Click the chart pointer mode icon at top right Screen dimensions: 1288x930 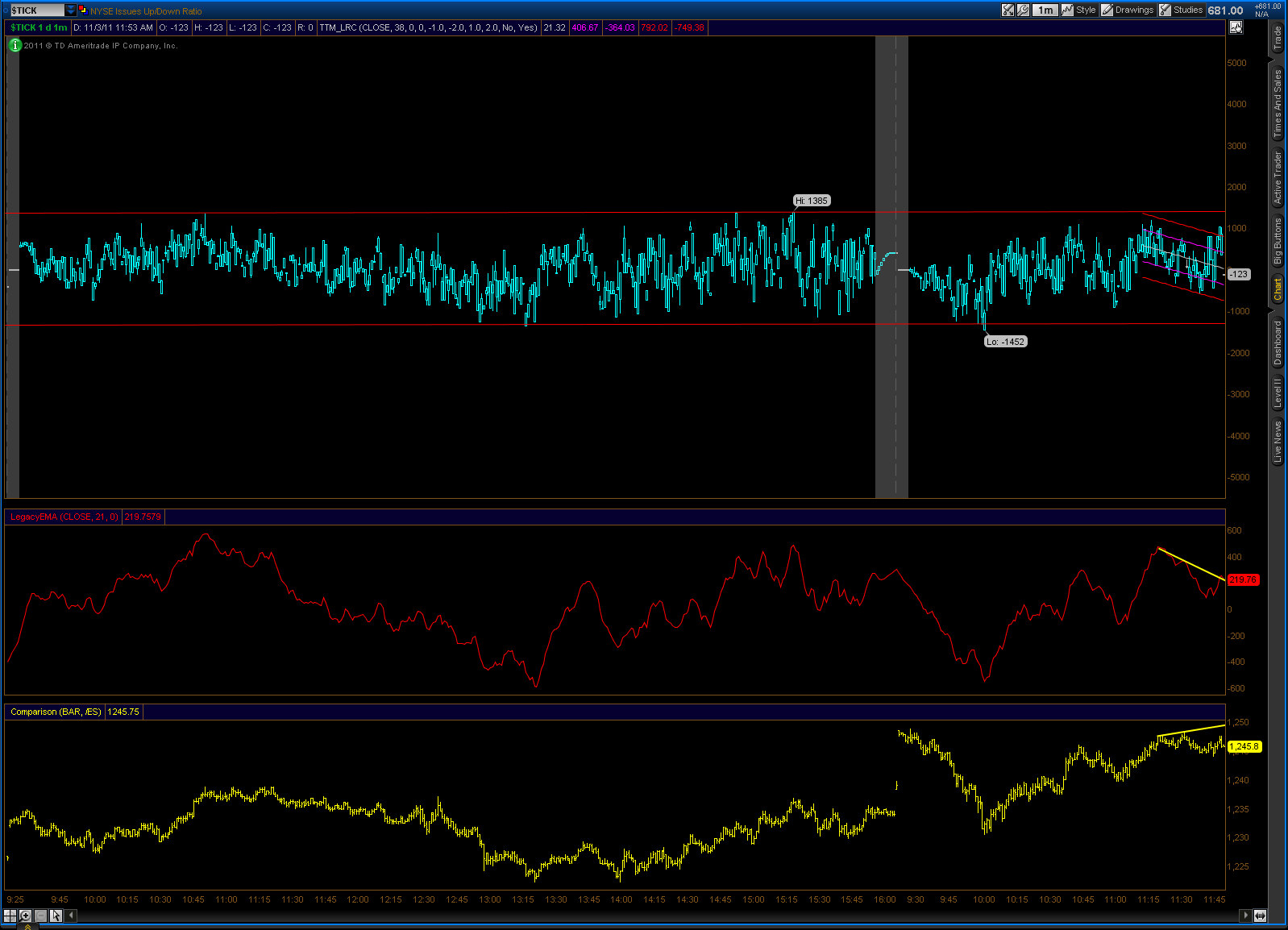[1236, 27]
